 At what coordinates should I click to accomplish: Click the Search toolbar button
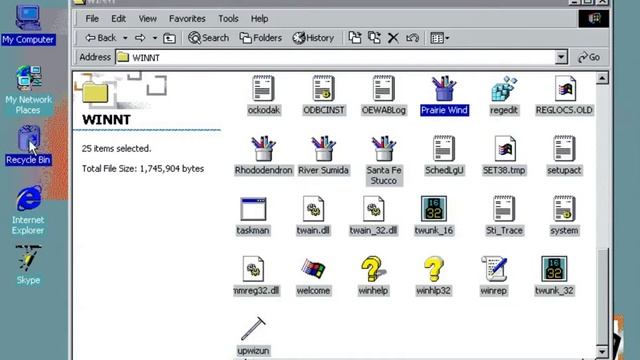click(x=209, y=38)
